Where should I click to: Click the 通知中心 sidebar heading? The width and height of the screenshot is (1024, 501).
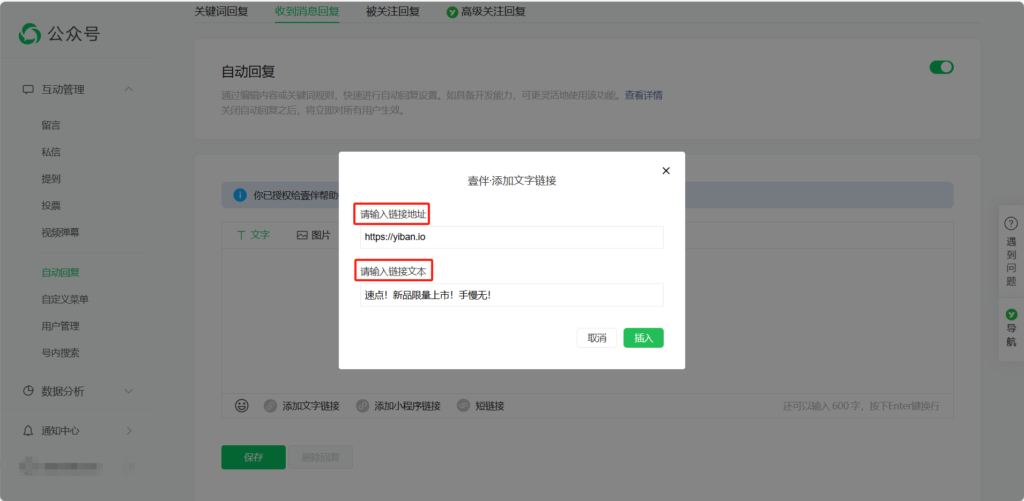coord(61,430)
